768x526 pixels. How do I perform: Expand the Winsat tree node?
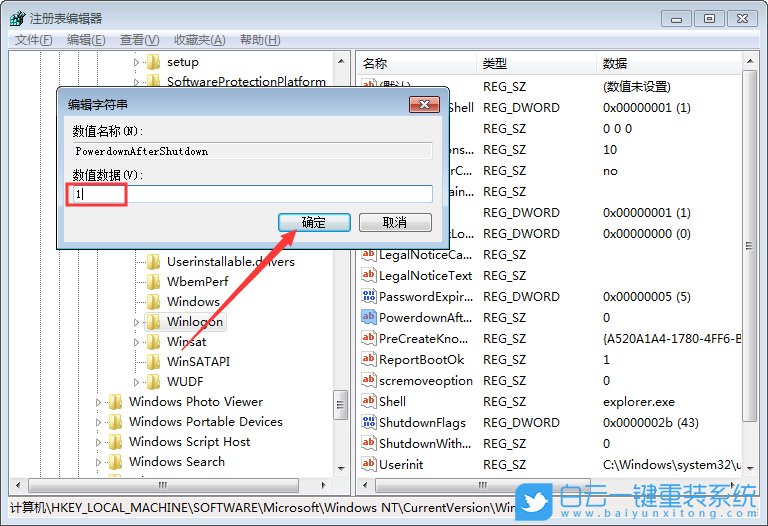click(x=137, y=342)
